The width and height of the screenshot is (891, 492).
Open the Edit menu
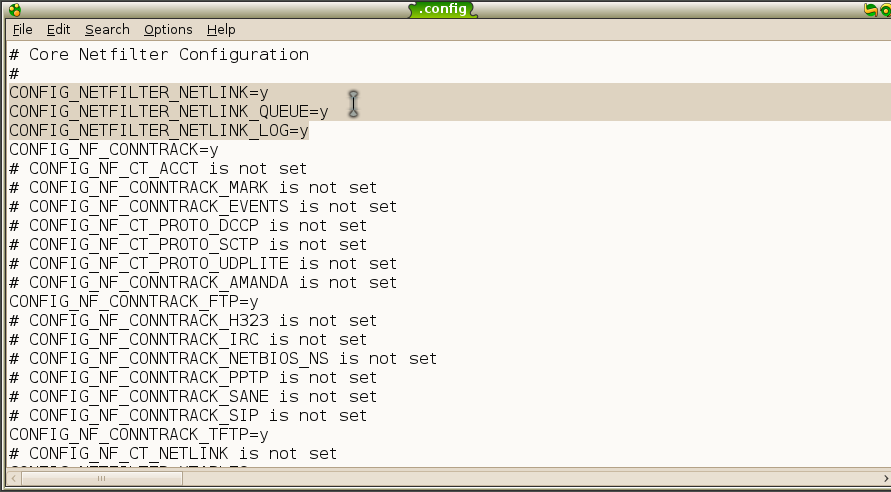pos(58,30)
